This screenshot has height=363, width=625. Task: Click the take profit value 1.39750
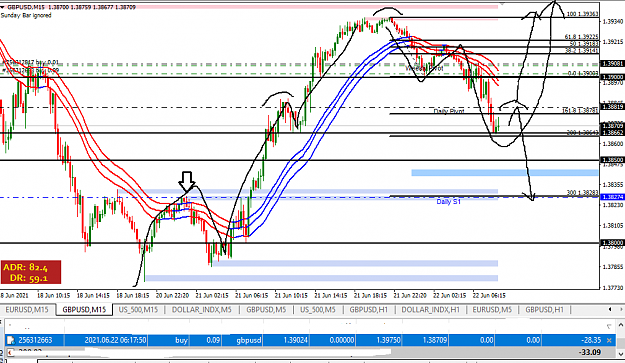(389, 340)
